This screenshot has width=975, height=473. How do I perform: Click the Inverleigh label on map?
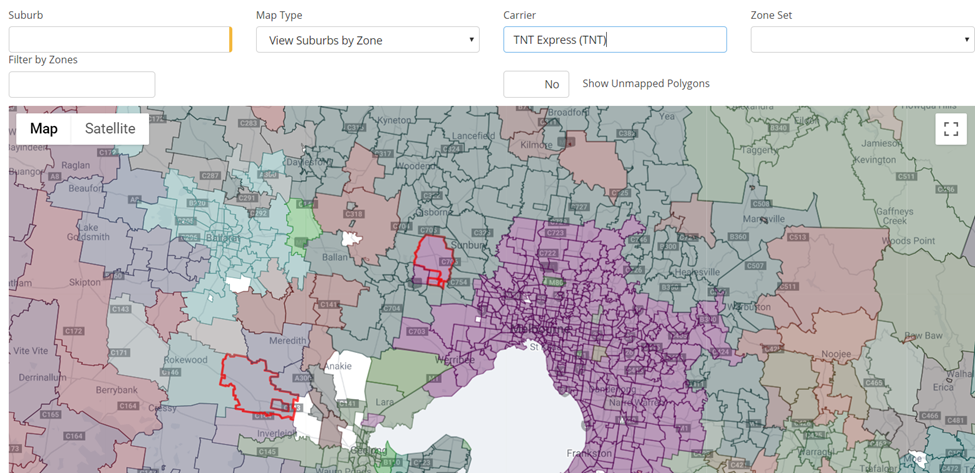[275, 433]
